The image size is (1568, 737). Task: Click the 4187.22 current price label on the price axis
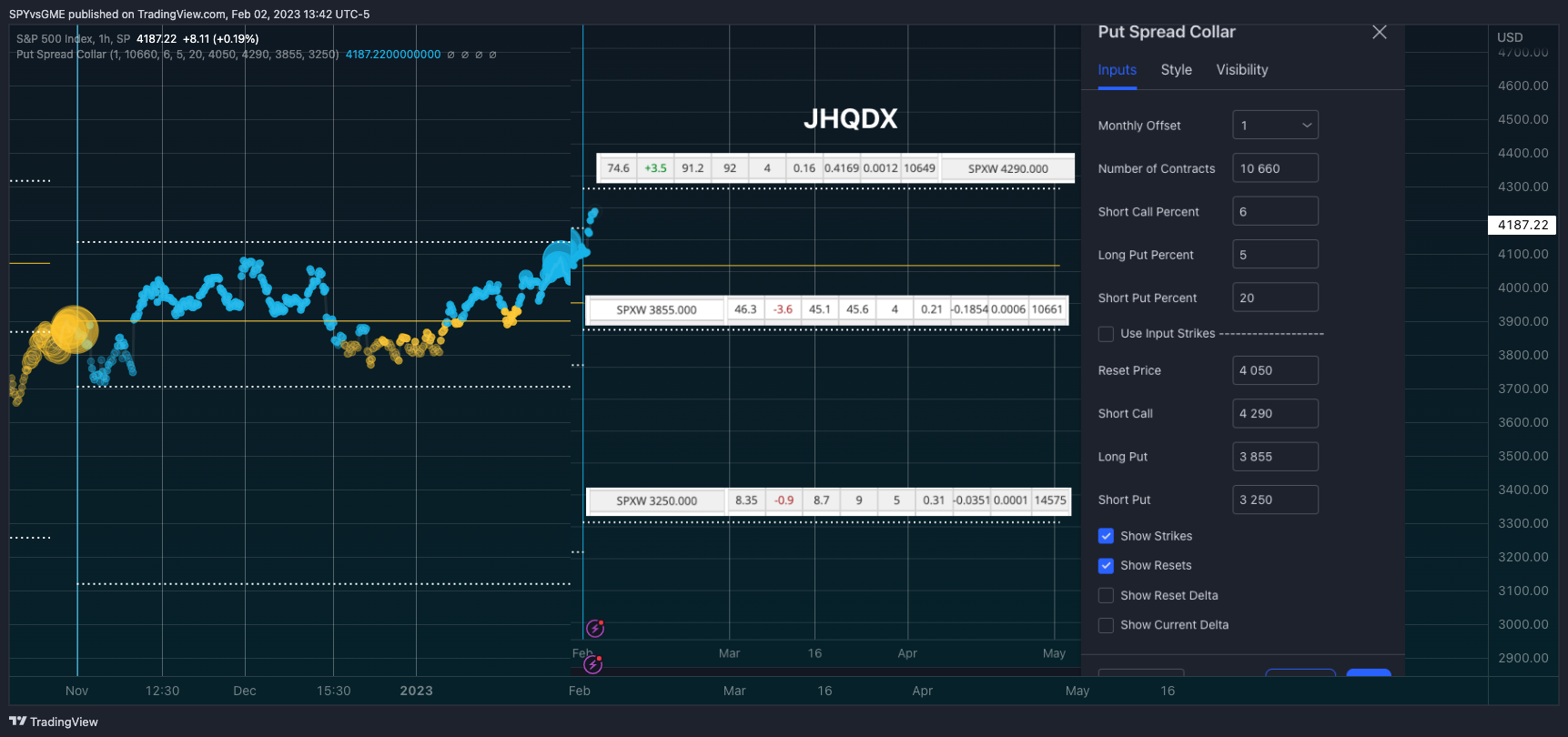coord(1522,225)
